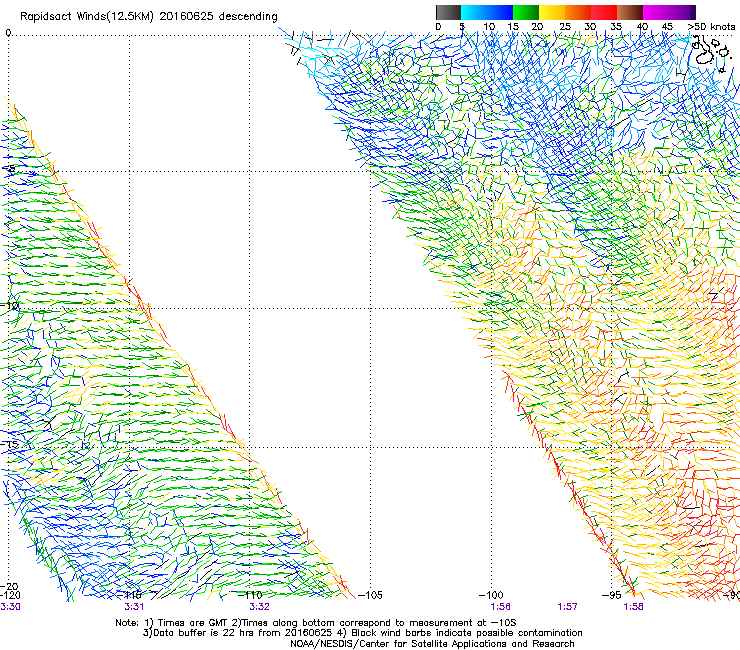
Task: Click the '-15' latitude axis label
Action: coord(9,444)
